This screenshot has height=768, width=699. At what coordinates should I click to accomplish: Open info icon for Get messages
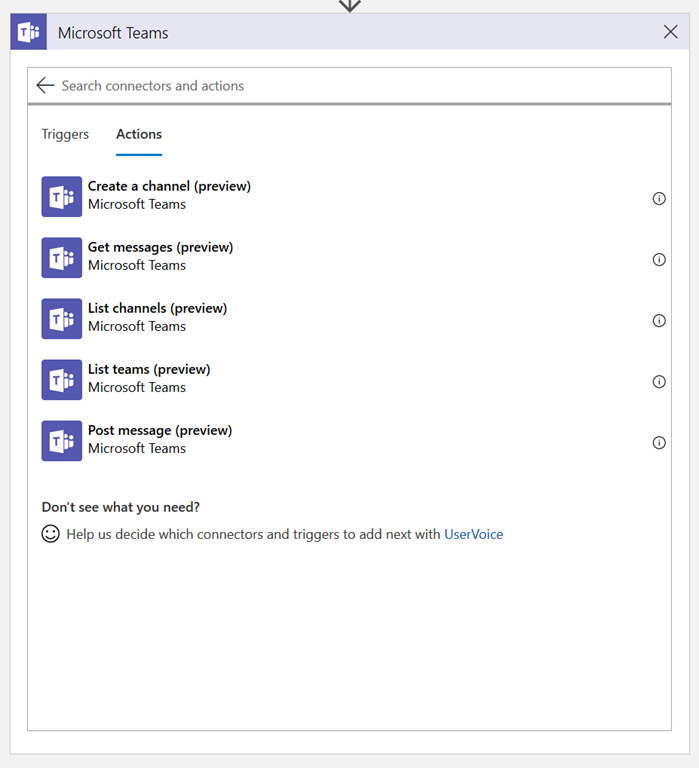(659, 260)
